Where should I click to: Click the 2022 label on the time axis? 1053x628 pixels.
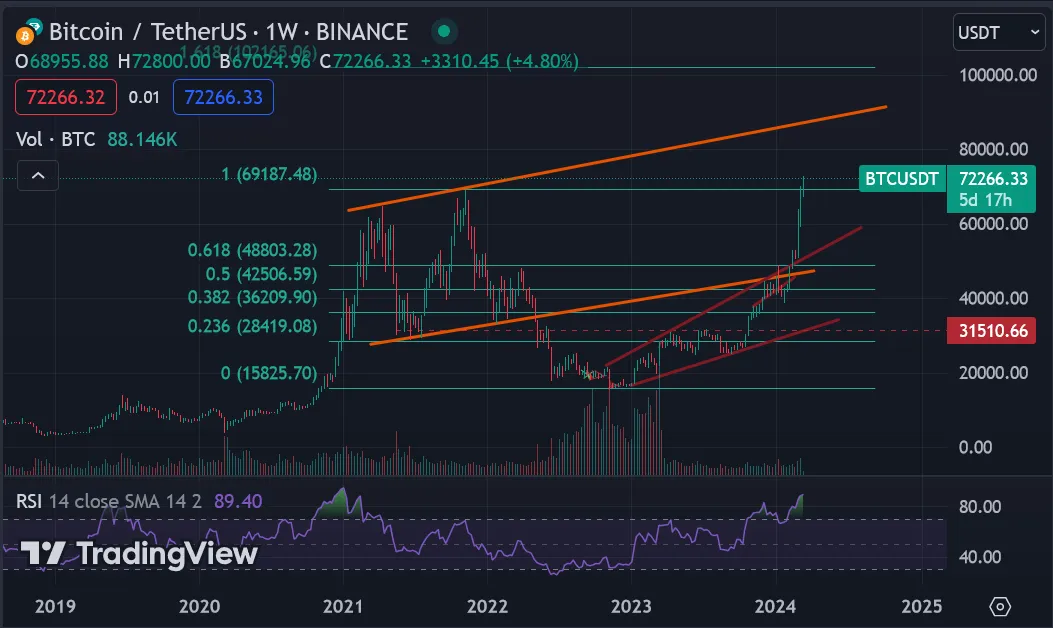488,607
